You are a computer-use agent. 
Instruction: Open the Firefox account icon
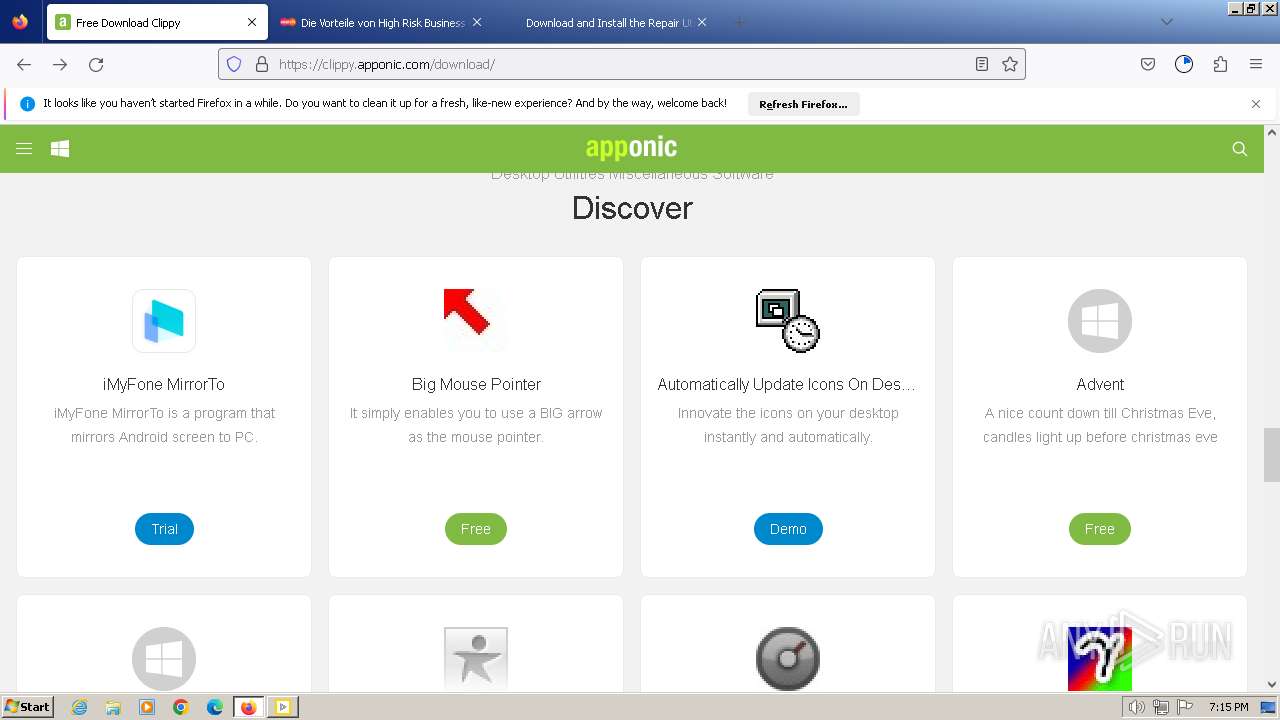1184,64
